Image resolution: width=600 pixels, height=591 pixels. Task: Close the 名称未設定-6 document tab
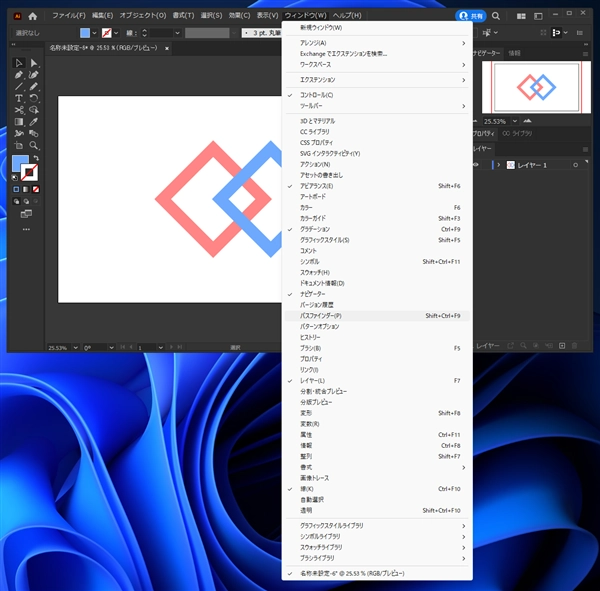(x=167, y=49)
